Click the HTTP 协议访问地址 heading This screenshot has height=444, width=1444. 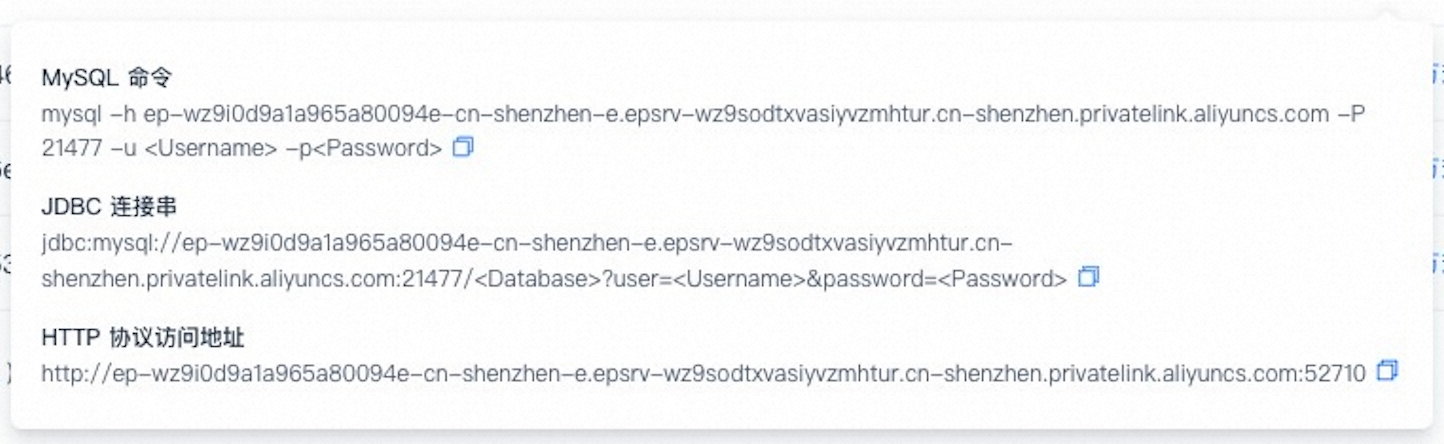(143, 338)
